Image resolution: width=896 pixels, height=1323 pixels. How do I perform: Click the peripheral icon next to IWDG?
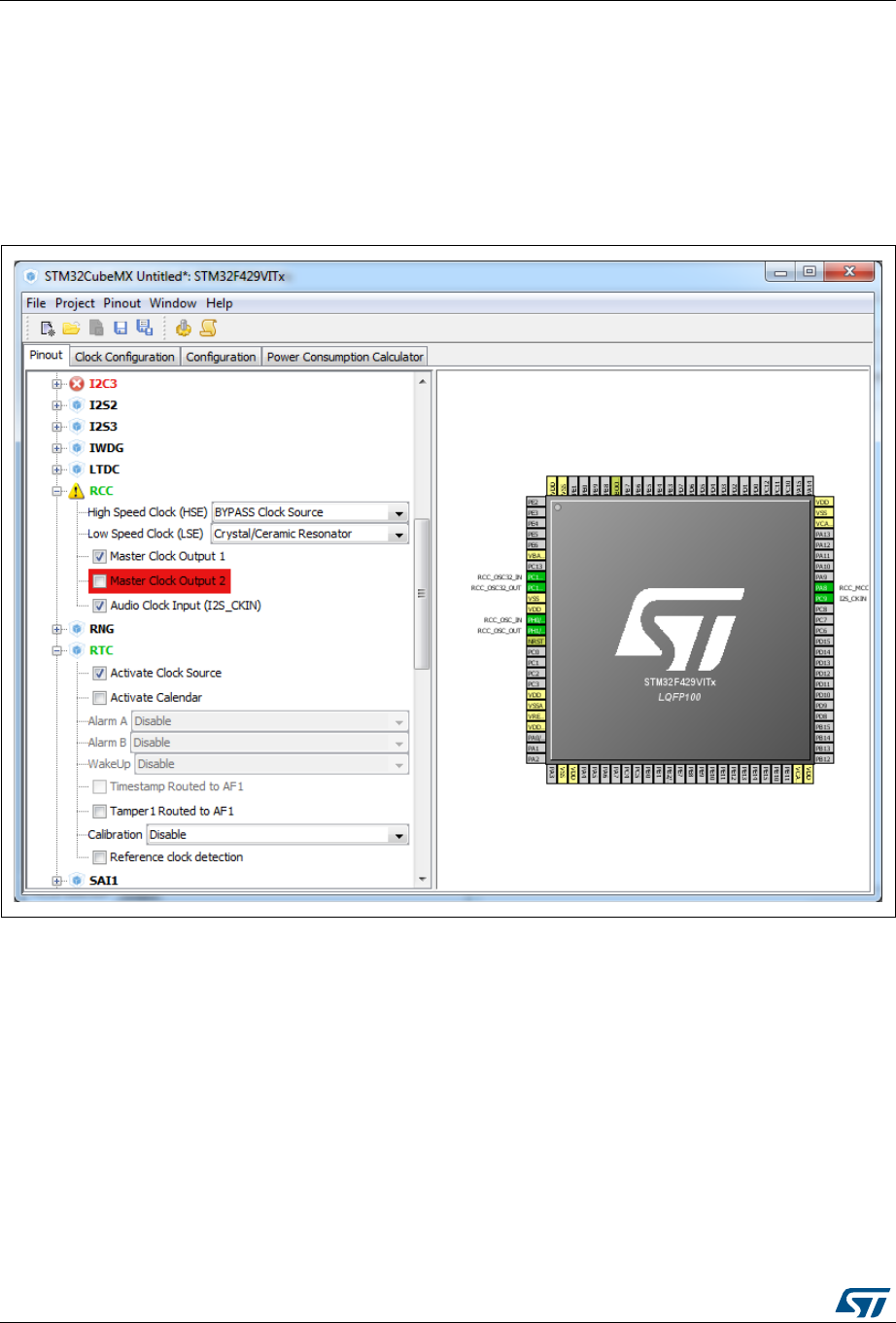(77, 448)
